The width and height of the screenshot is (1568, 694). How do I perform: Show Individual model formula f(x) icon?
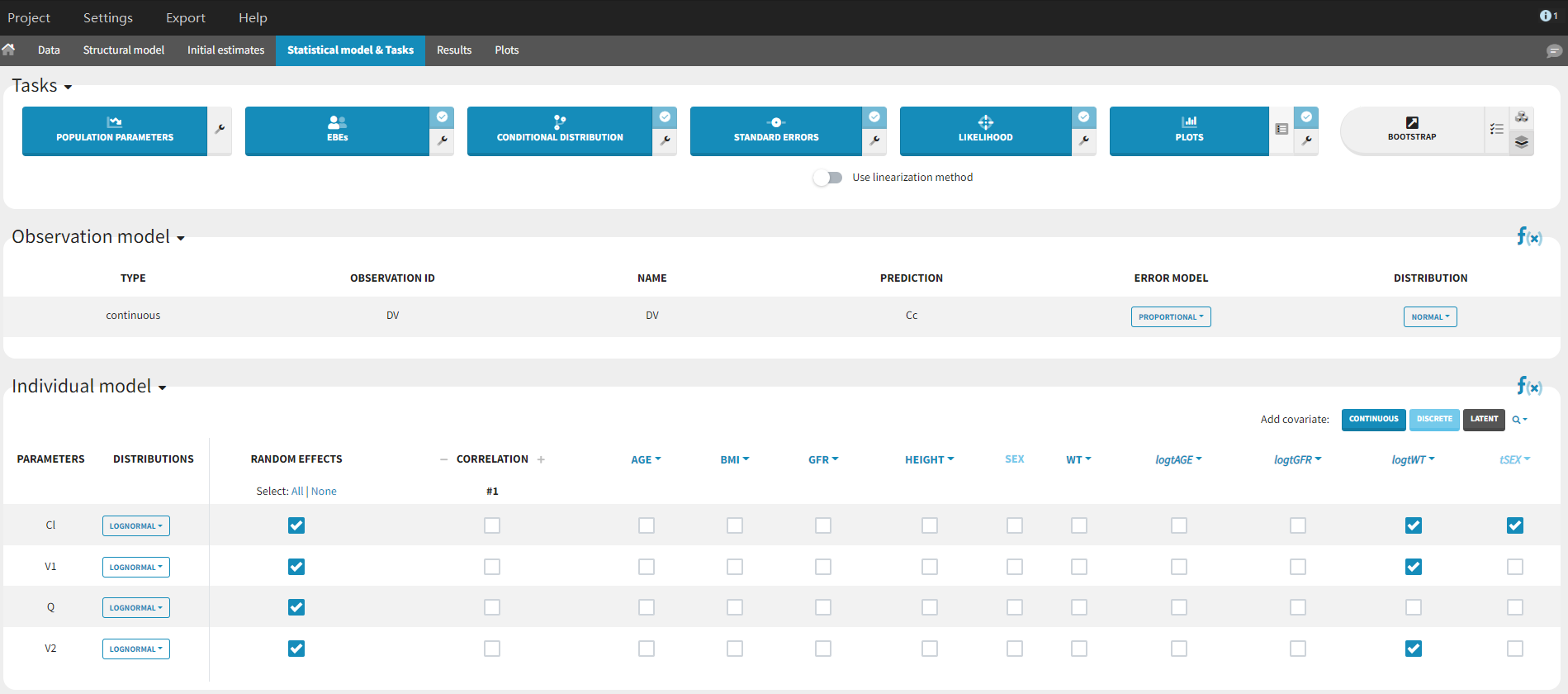(x=1529, y=386)
